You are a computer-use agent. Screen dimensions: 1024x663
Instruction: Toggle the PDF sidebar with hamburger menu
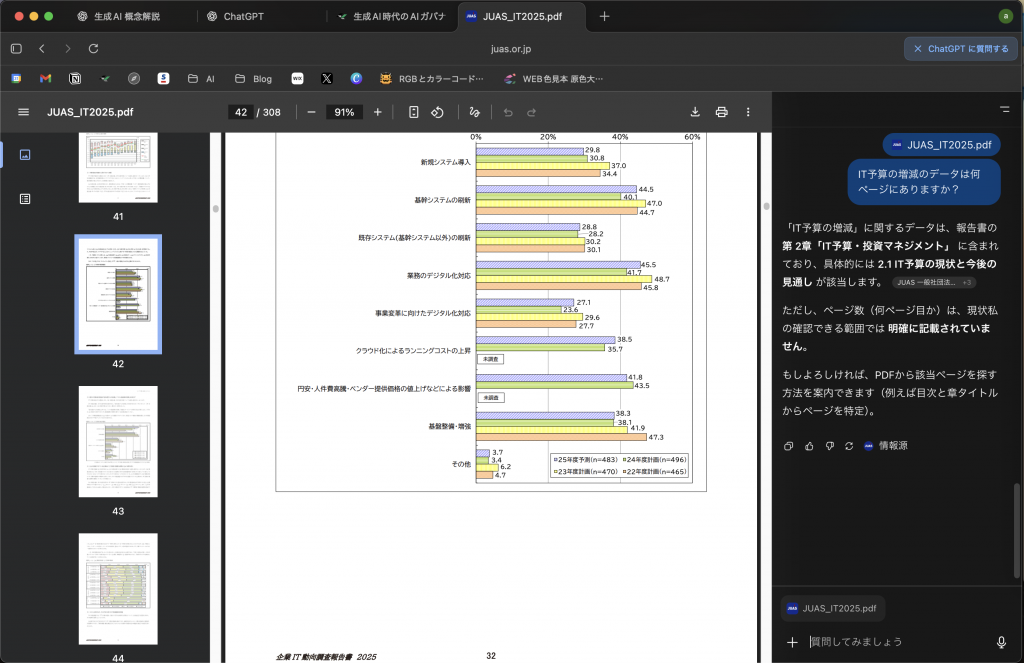pos(24,112)
